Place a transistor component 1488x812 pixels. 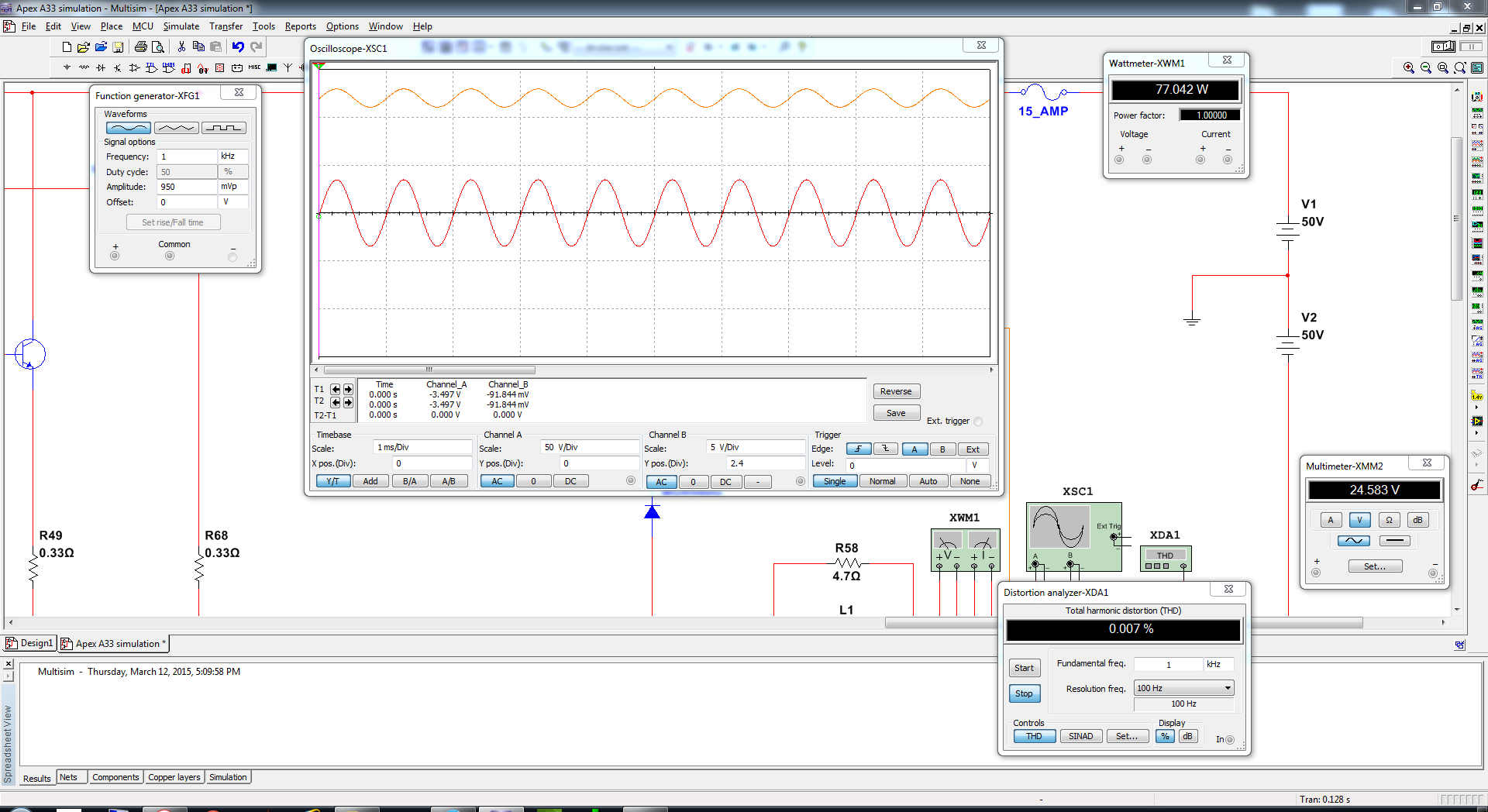pyautogui.click(x=118, y=67)
